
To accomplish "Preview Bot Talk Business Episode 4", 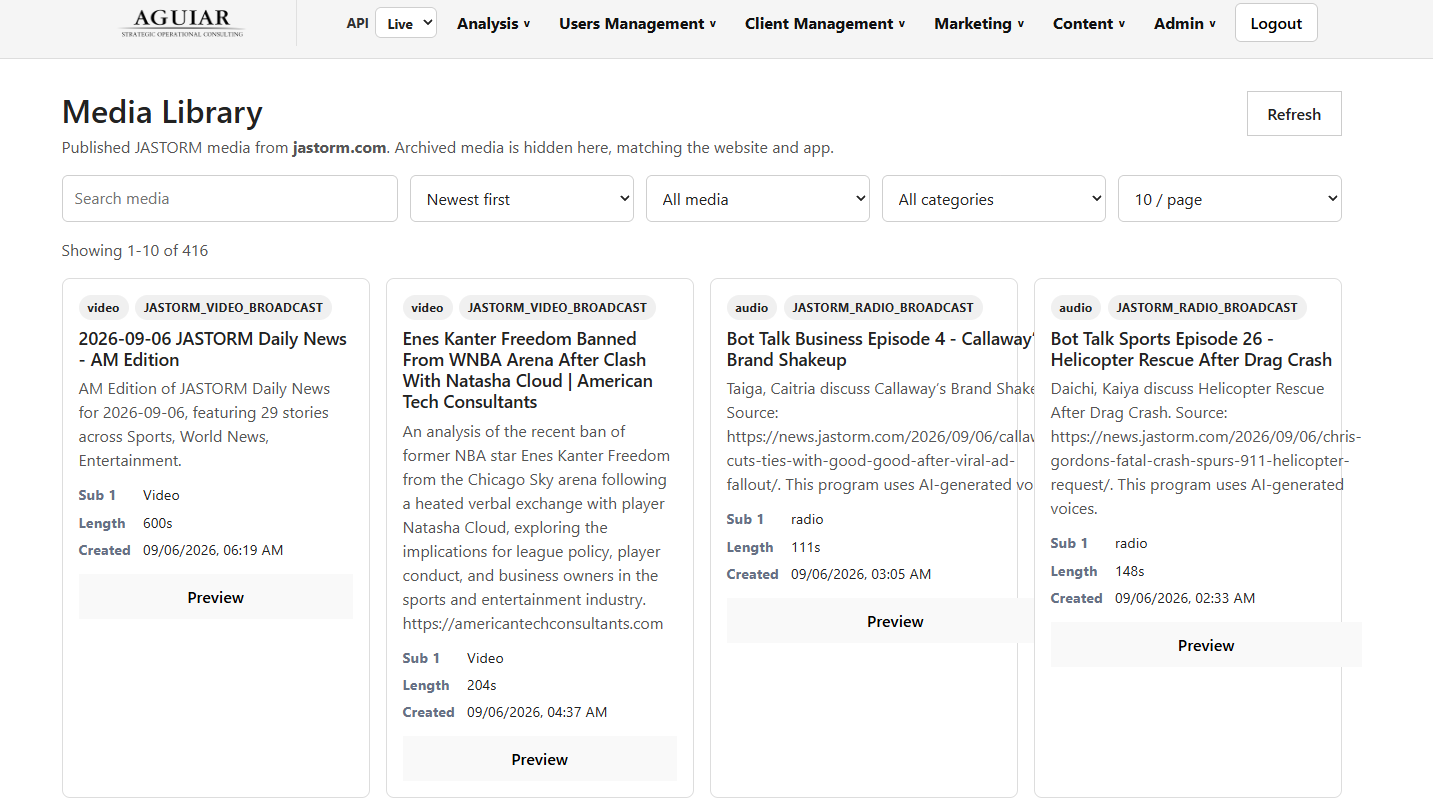I will pyautogui.click(x=880, y=621).
